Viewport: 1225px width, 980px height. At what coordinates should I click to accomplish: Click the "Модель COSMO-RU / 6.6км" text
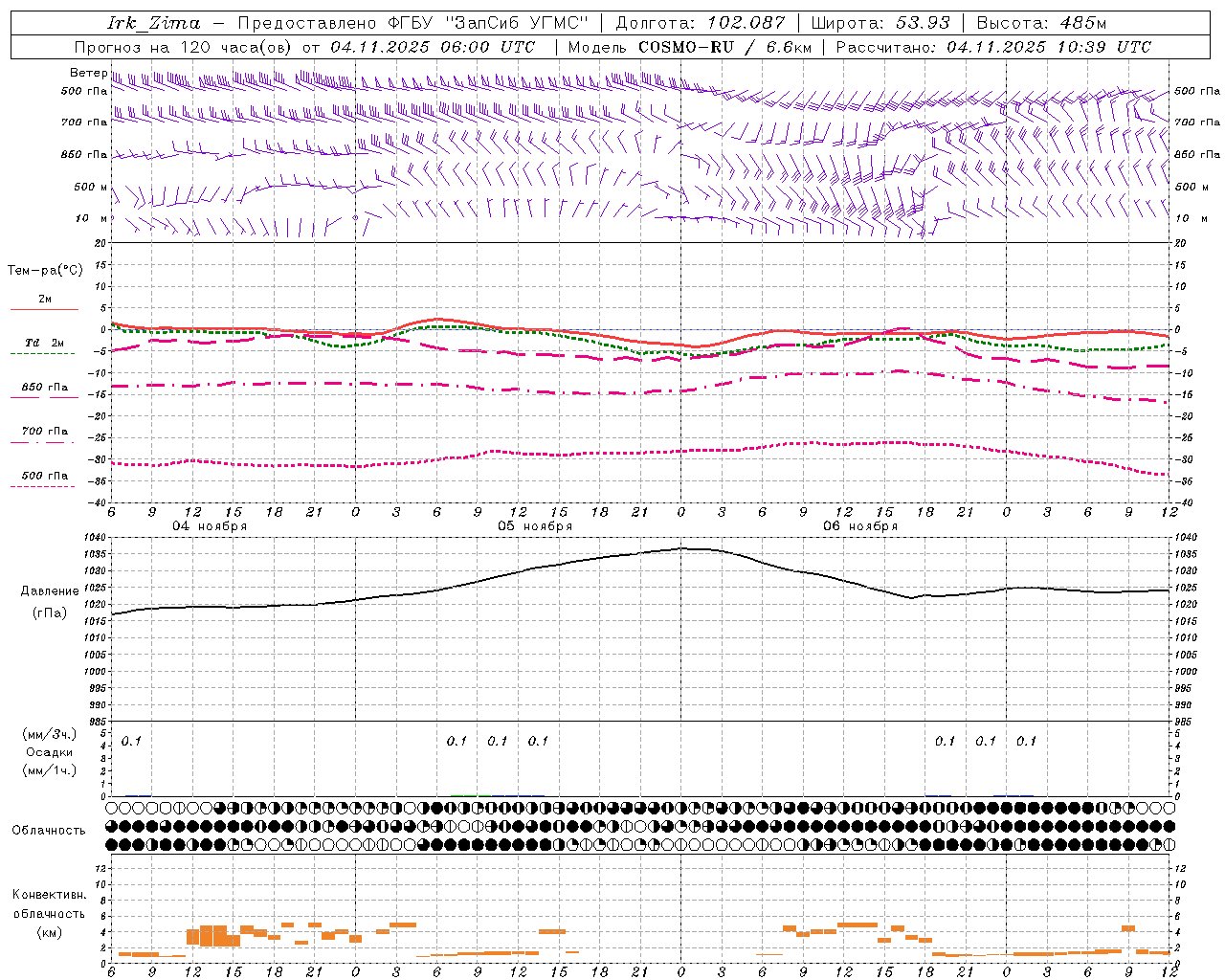[689, 47]
